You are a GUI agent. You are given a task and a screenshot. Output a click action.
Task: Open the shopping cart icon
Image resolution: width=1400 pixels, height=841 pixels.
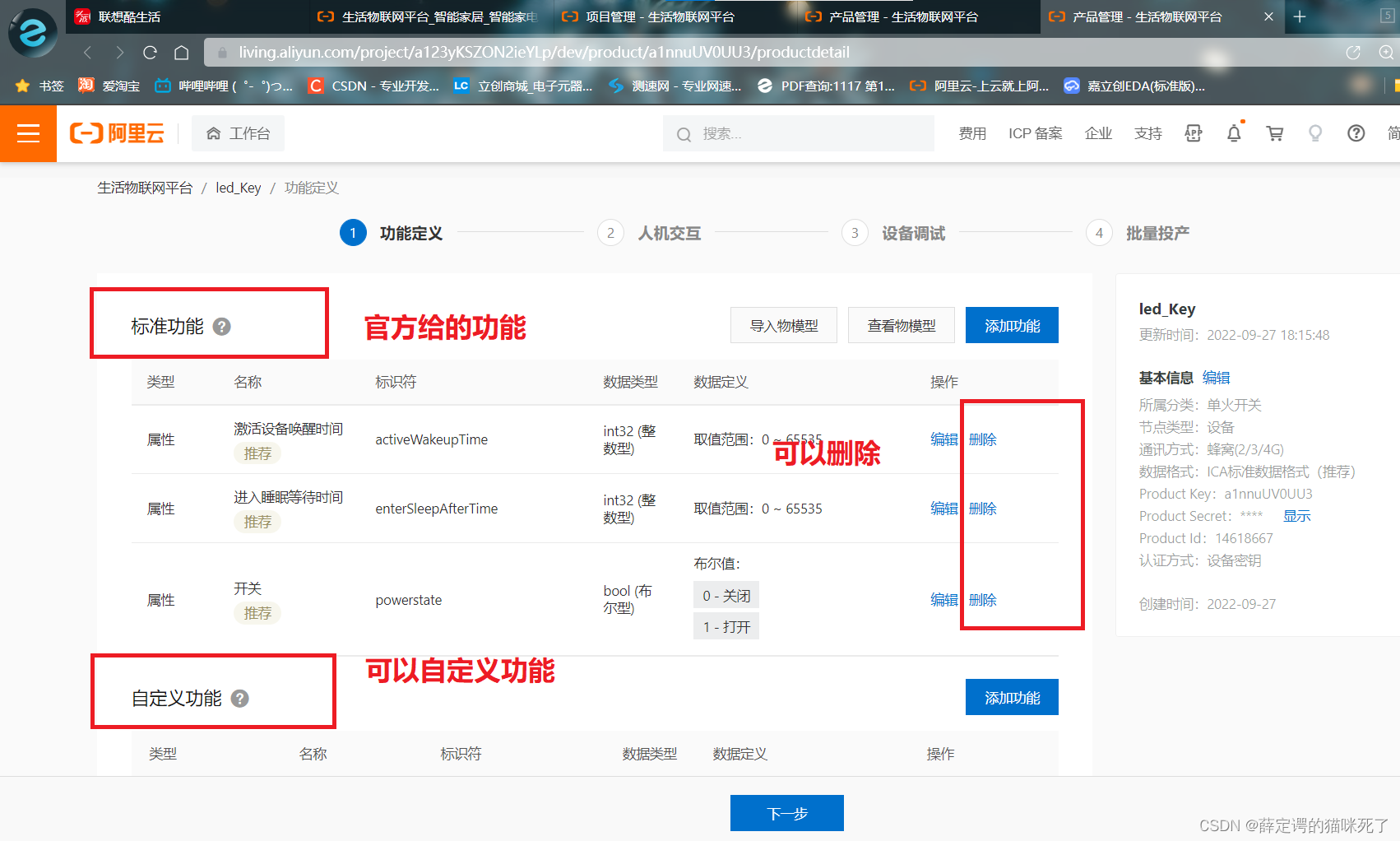(1275, 133)
